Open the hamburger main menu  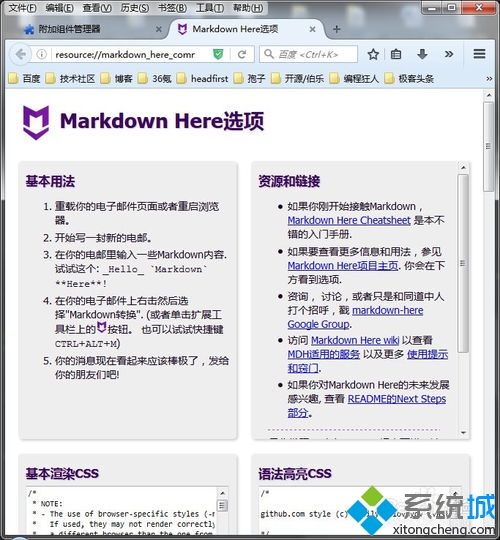(479, 54)
